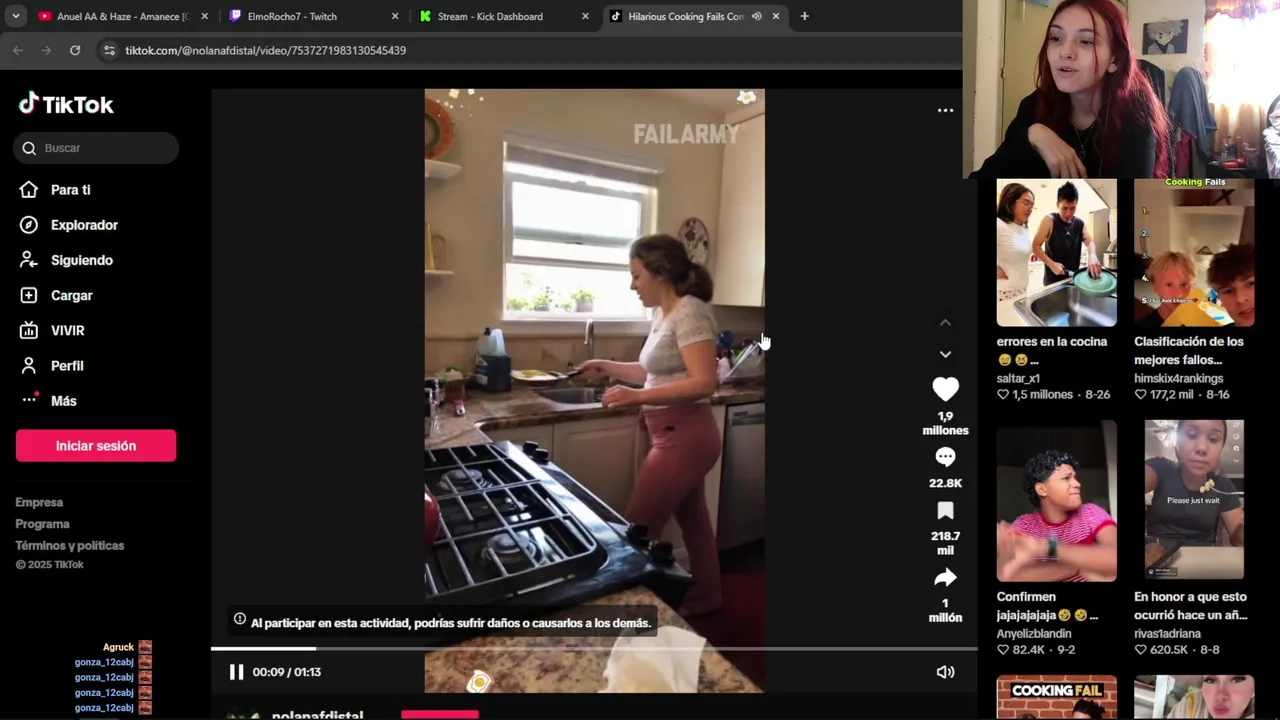Like the video with the heart icon

[945, 389]
